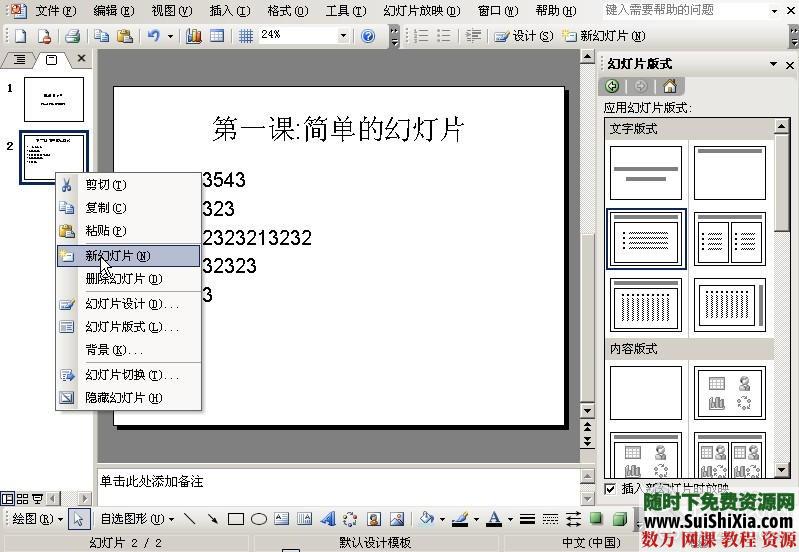The width and height of the screenshot is (799, 552).
Task: Choose 幻灯片切换(T)... from the context menu
Action: pos(128,375)
